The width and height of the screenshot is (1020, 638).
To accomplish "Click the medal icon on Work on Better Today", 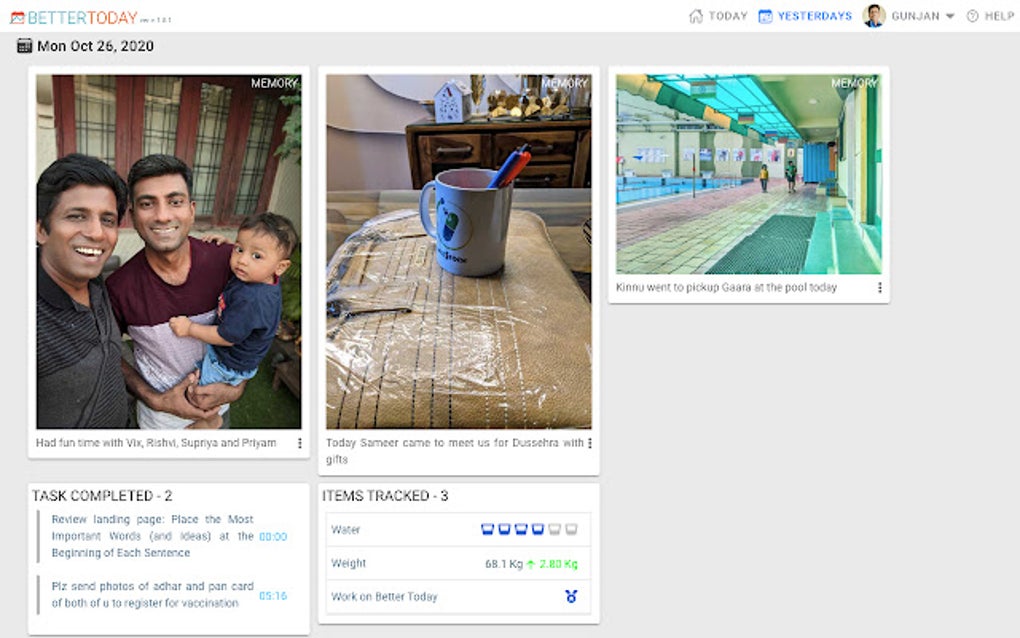I will click(x=571, y=596).
